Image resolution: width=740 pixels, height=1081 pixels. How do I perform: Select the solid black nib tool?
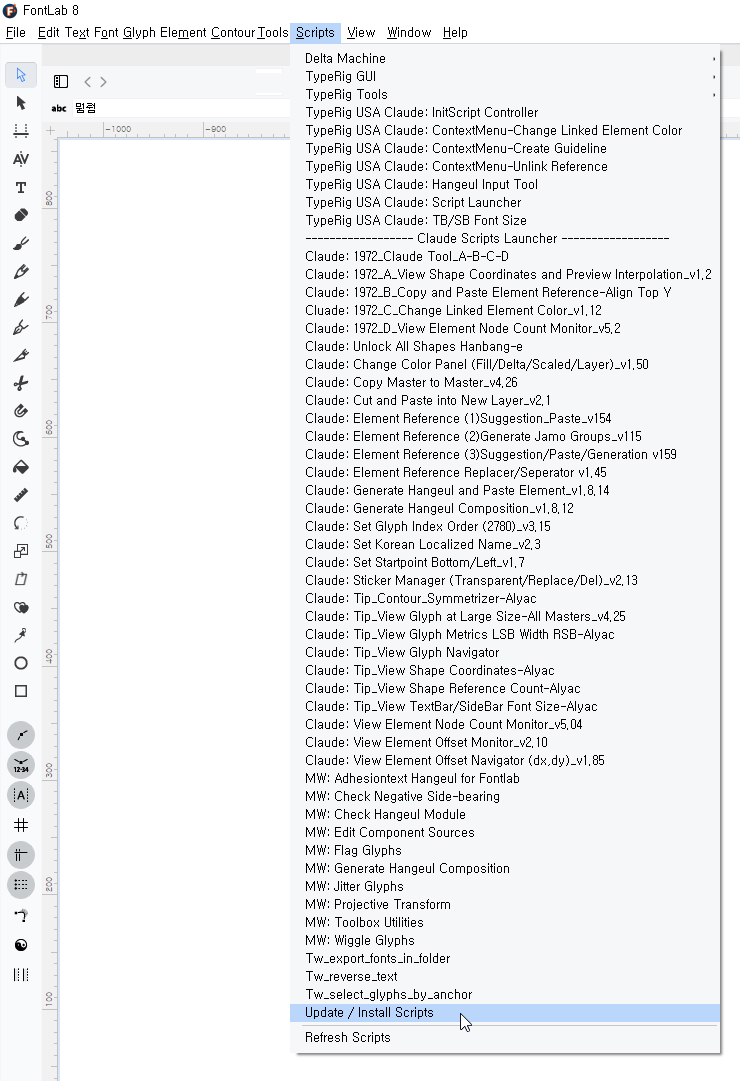pos(21,299)
